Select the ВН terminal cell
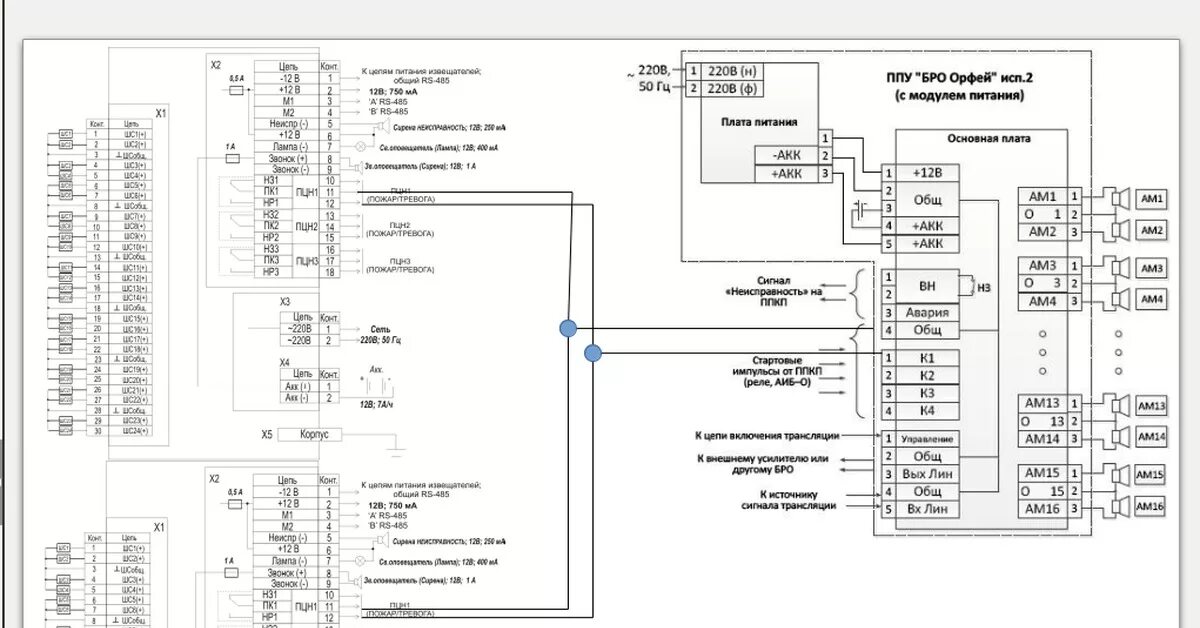 pyautogui.click(x=927, y=284)
